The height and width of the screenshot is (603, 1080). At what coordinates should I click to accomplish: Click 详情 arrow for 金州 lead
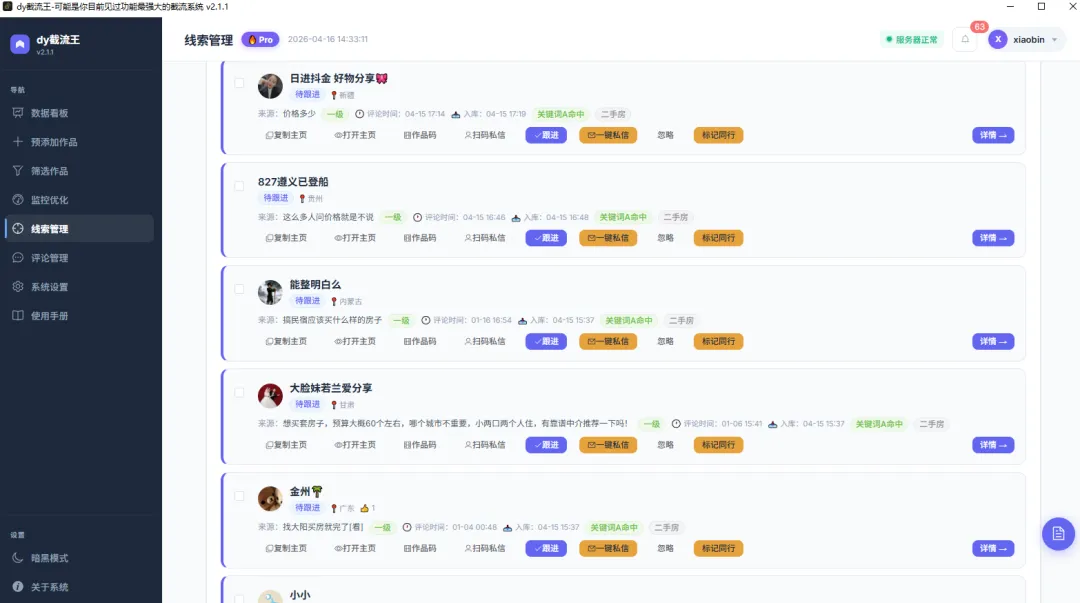993,549
